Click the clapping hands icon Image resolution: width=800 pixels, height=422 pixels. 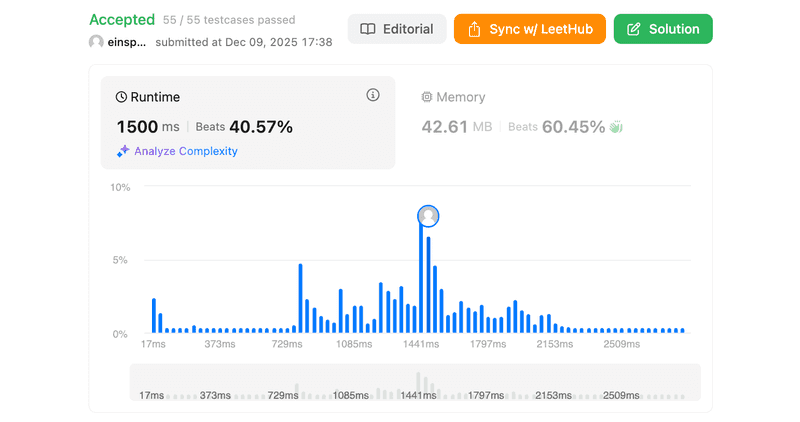click(617, 127)
